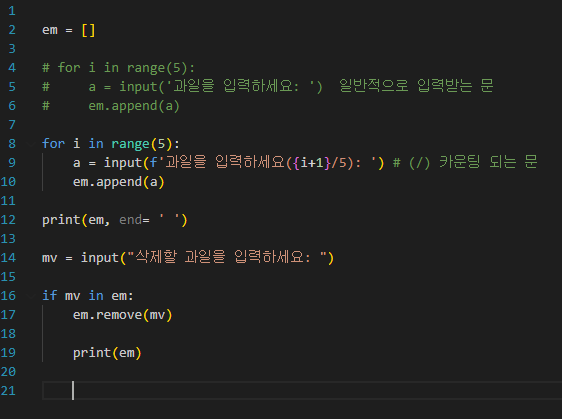Viewport: 562px width, 419px height.
Task: Select line number 2 in the gutter
Action: point(12,30)
